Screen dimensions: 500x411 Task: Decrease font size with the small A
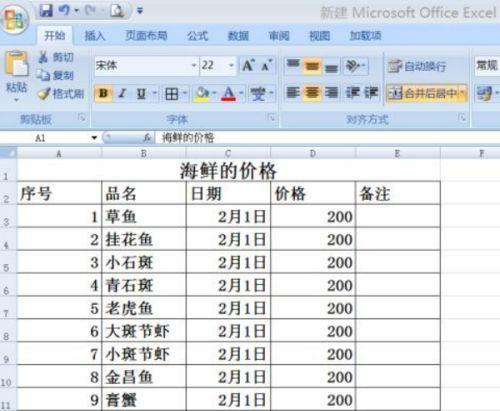tap(267, 66)
